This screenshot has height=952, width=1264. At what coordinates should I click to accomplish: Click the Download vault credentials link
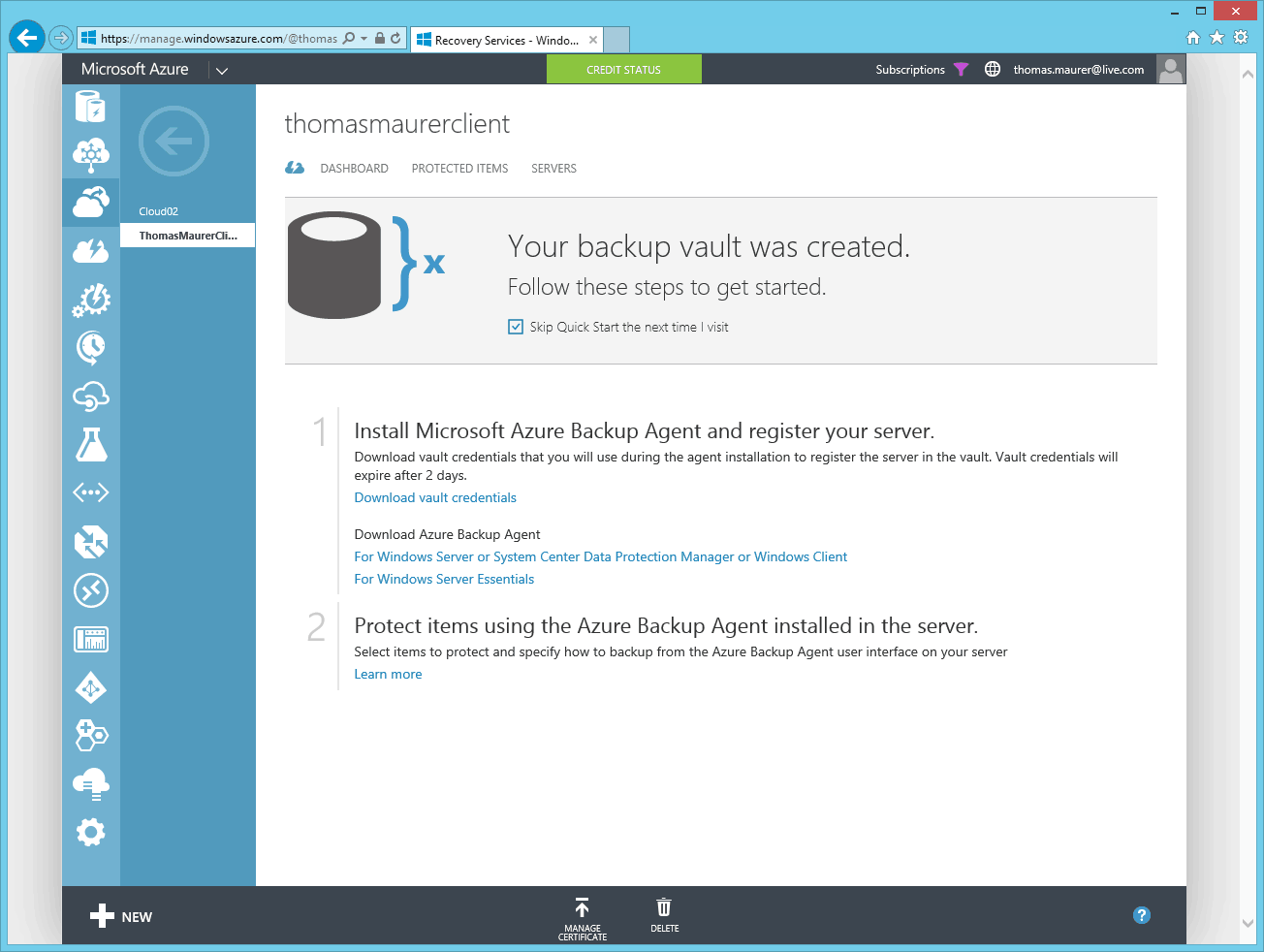pos(434,497)
